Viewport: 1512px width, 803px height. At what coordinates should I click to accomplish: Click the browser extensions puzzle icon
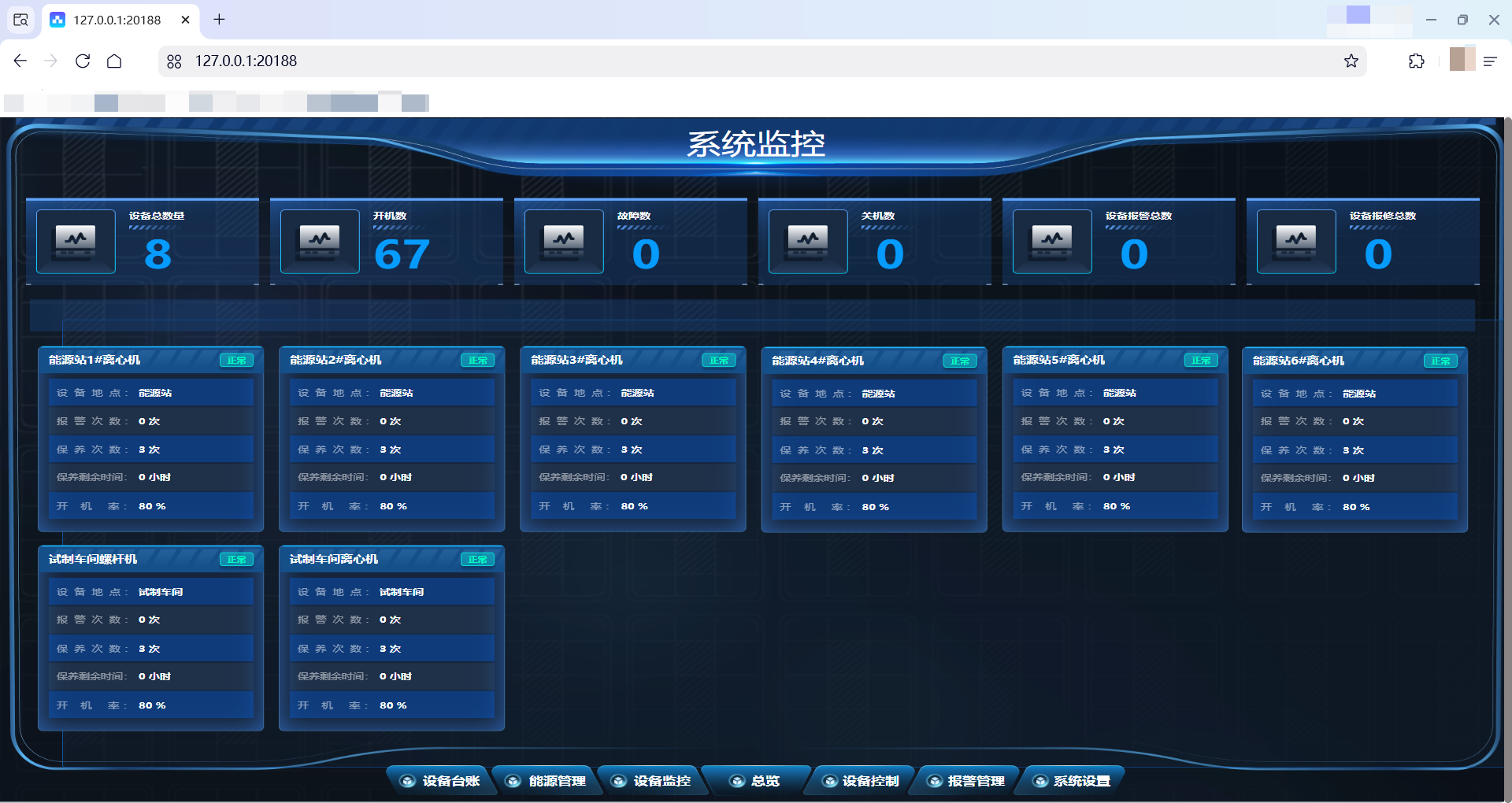(1416, 61)
